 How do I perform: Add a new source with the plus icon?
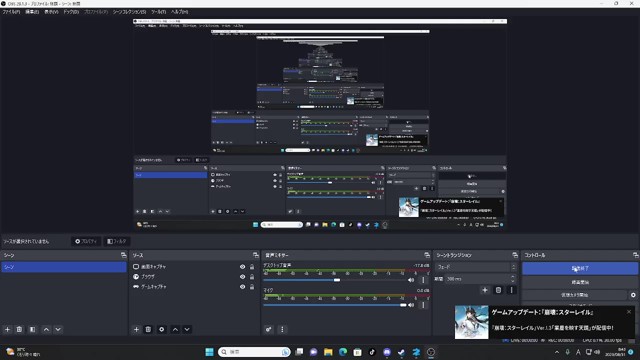[x=136, y=329]
